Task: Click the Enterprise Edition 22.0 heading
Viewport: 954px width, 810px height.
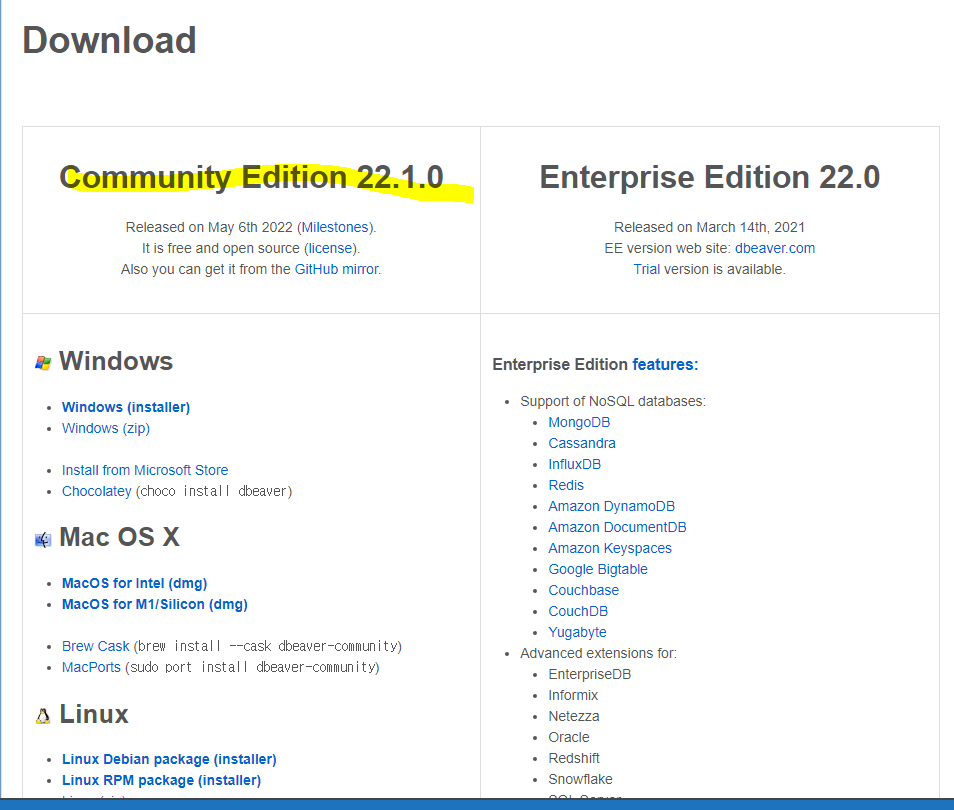Action: coord(709,177)
